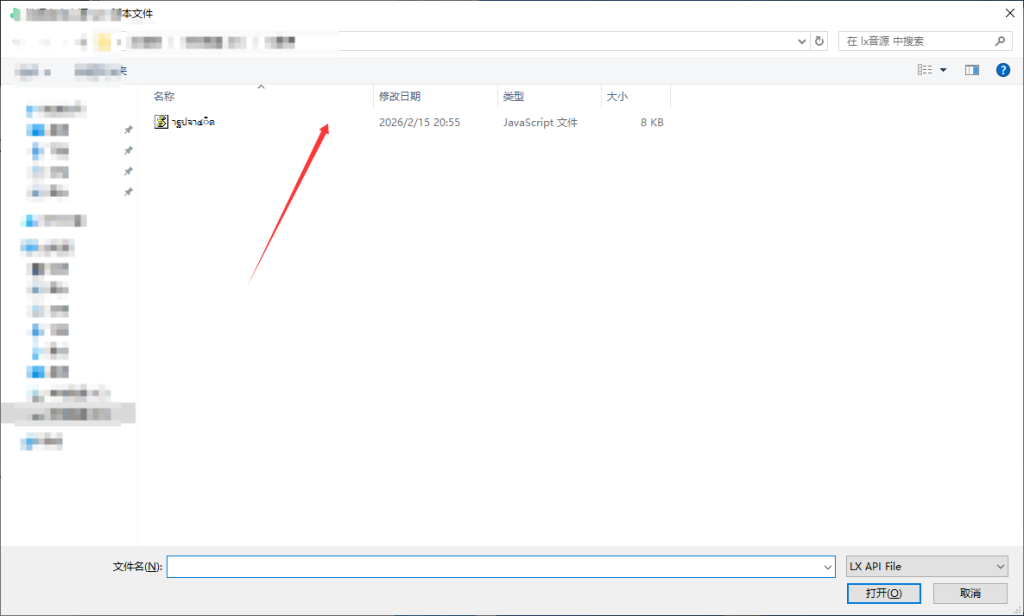Click the 打开(O) button
The image size is (1024, 616).
click(x=884, y=593)
